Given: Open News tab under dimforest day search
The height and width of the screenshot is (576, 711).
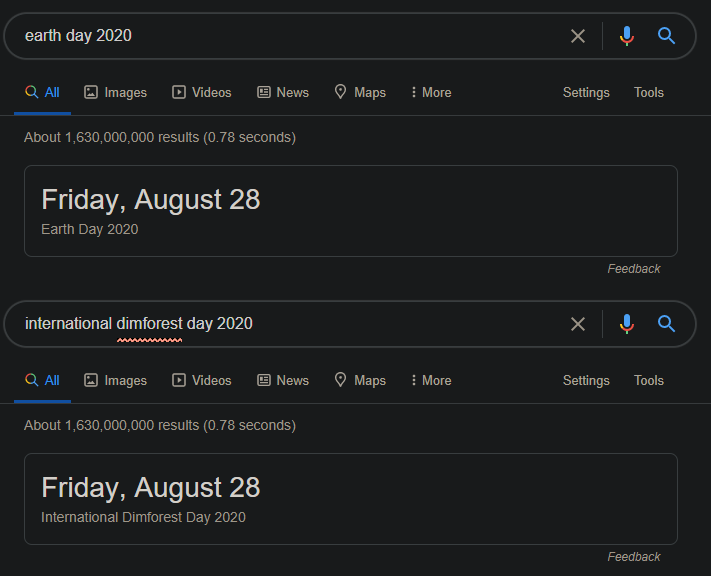Looking at the screenshot, I should point(283,381).
